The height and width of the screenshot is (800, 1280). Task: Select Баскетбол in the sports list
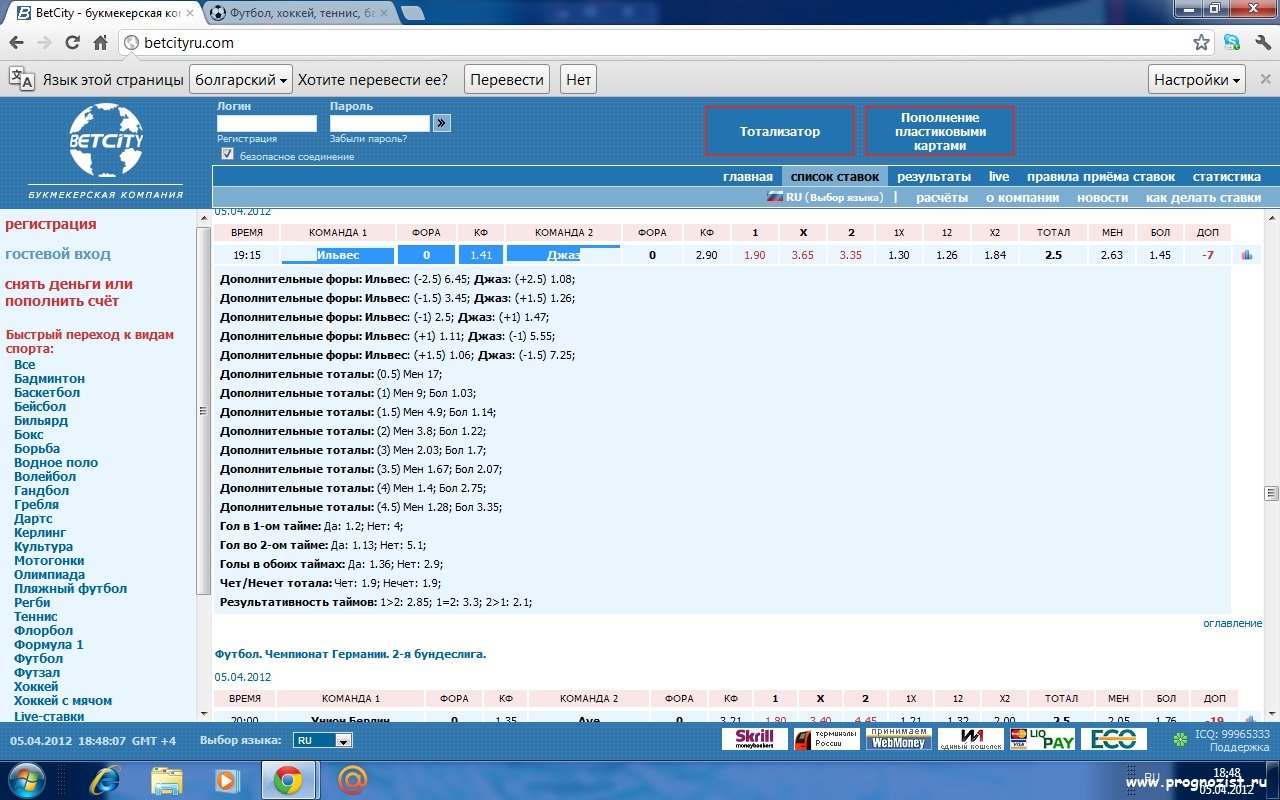[x=47, y=392]
